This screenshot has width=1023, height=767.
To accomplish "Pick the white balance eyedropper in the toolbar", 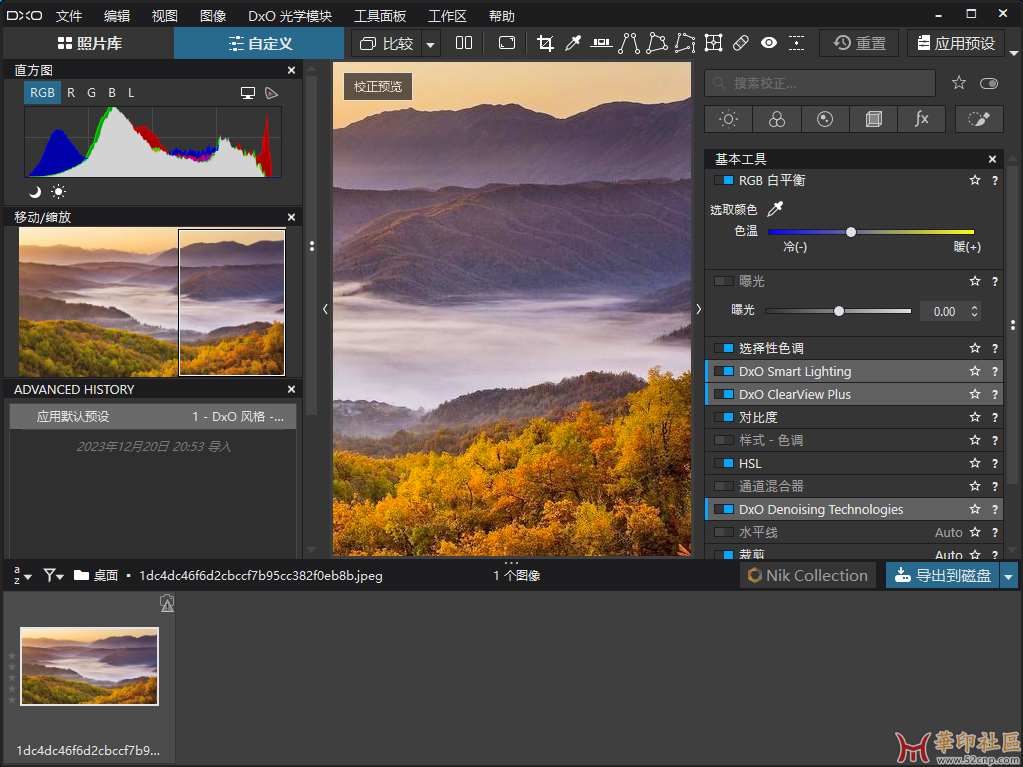I will tap(573, 43).
